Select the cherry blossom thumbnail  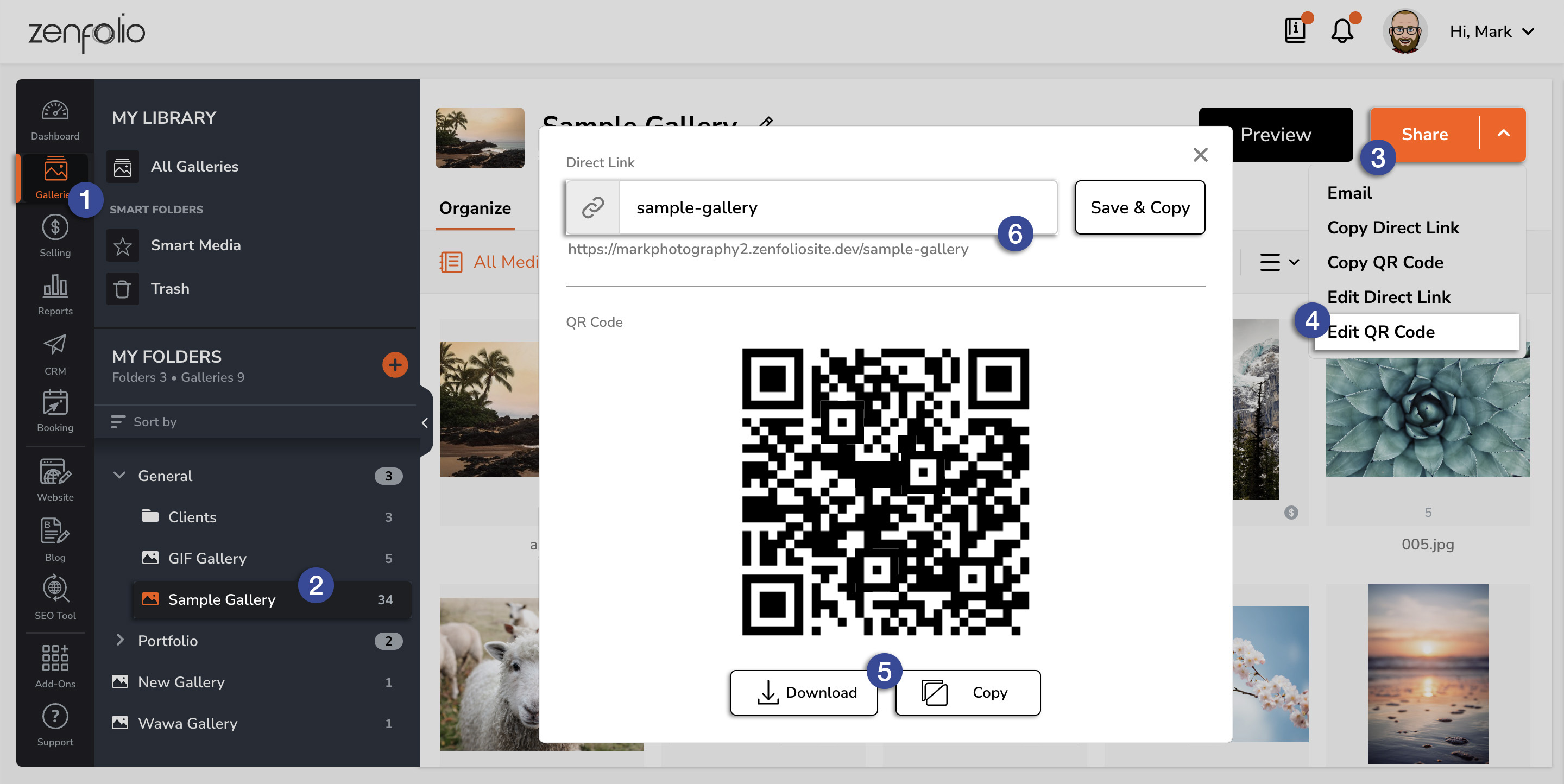tap(1270, 674)
